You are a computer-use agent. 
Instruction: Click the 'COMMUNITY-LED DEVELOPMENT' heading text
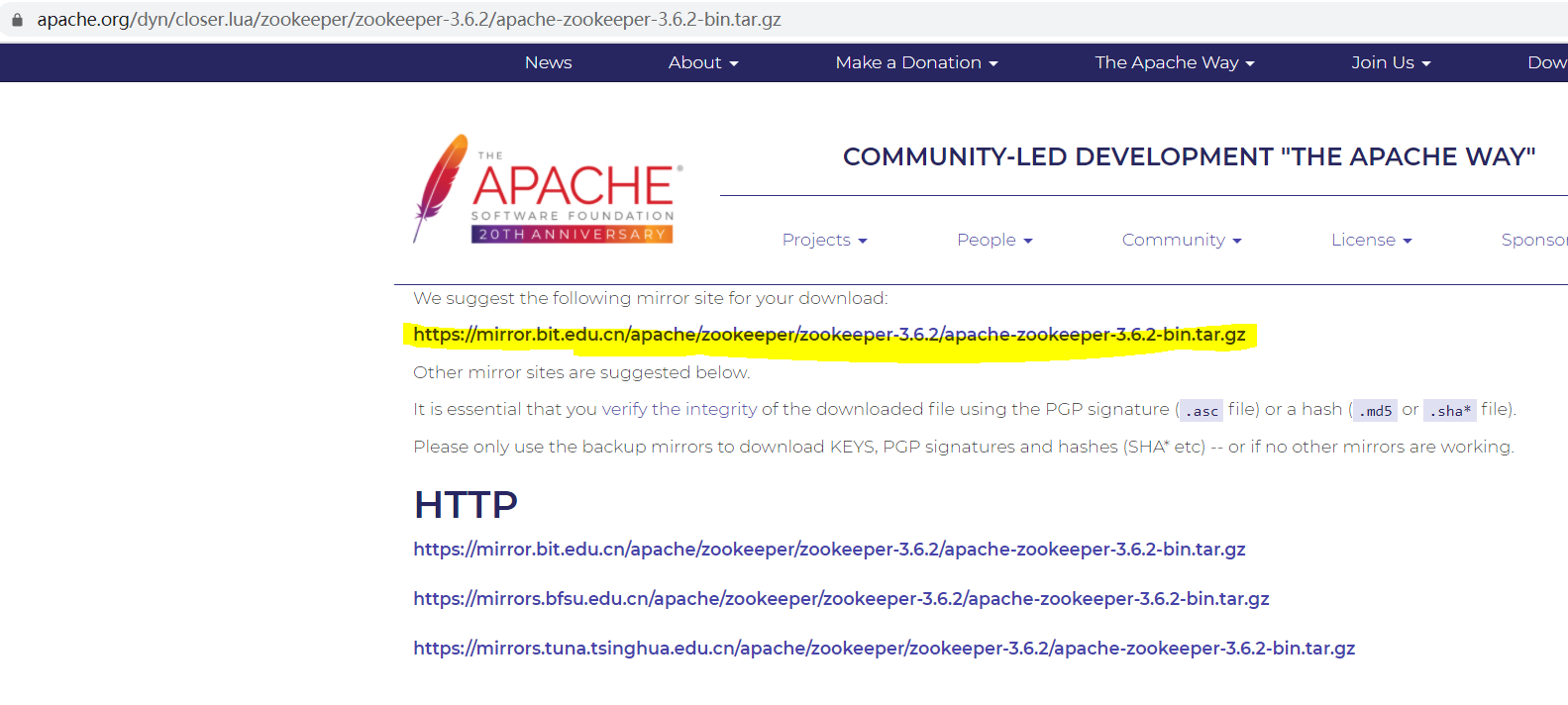click(x=1189, y=156)
